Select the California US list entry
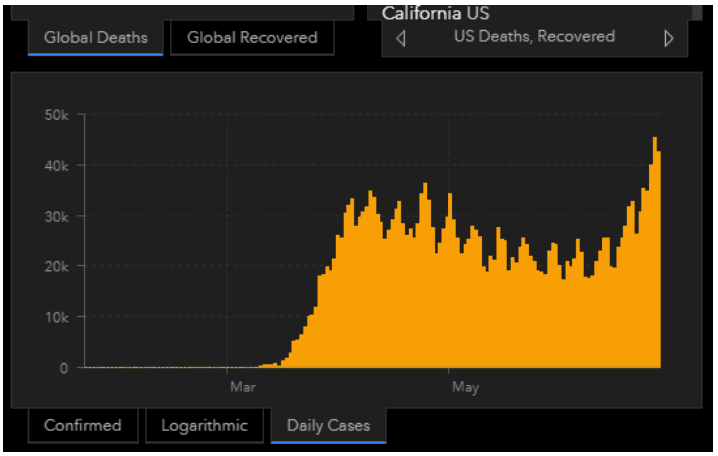 coord(435,13)
